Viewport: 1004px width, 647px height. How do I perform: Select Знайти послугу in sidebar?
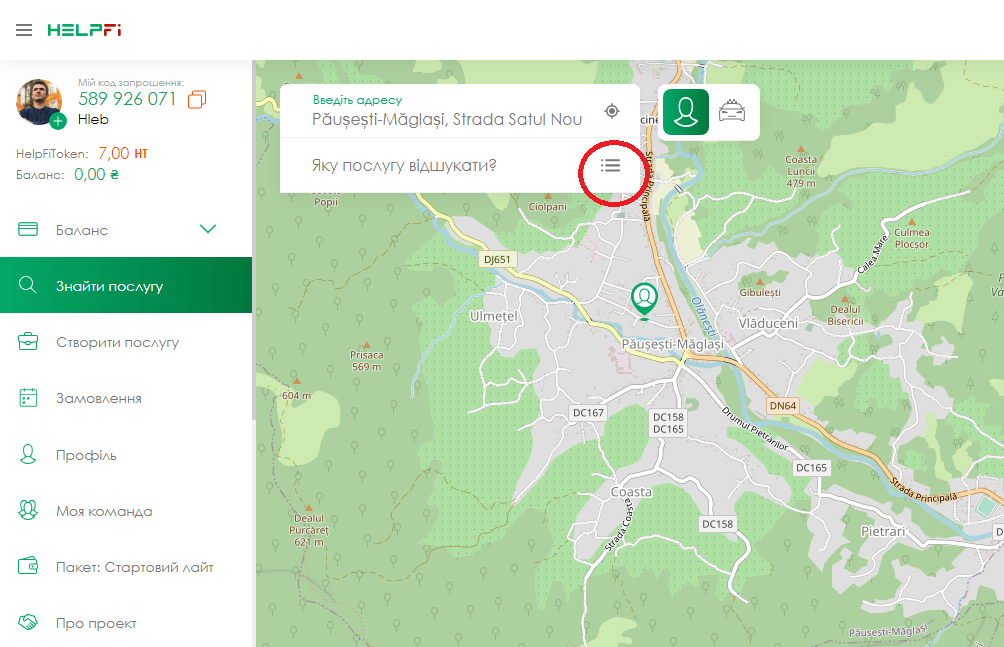(x=109, y=286)
